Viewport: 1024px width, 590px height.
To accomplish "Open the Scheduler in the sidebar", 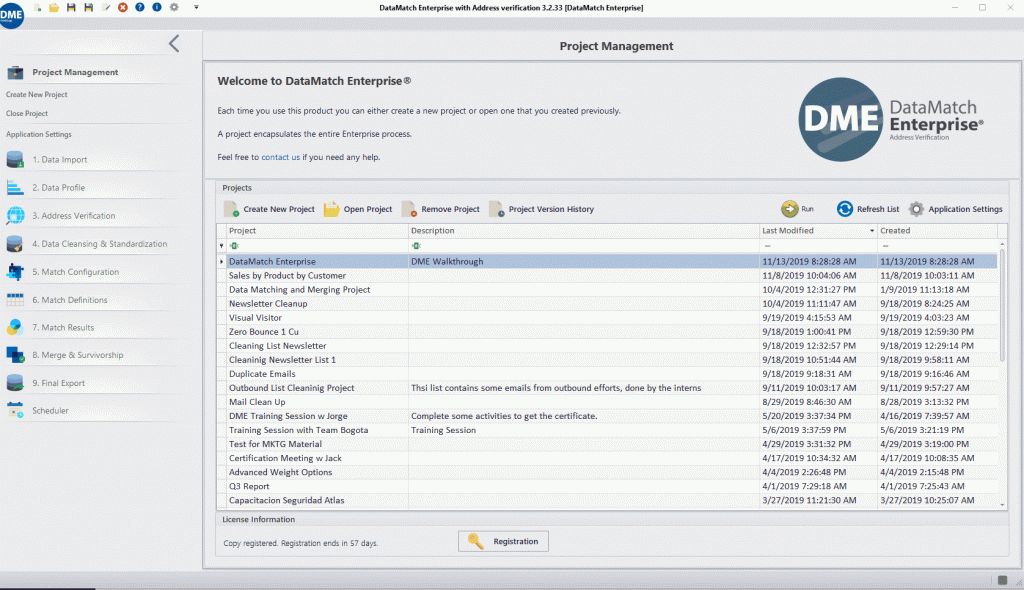I will [x=50, y=410].
